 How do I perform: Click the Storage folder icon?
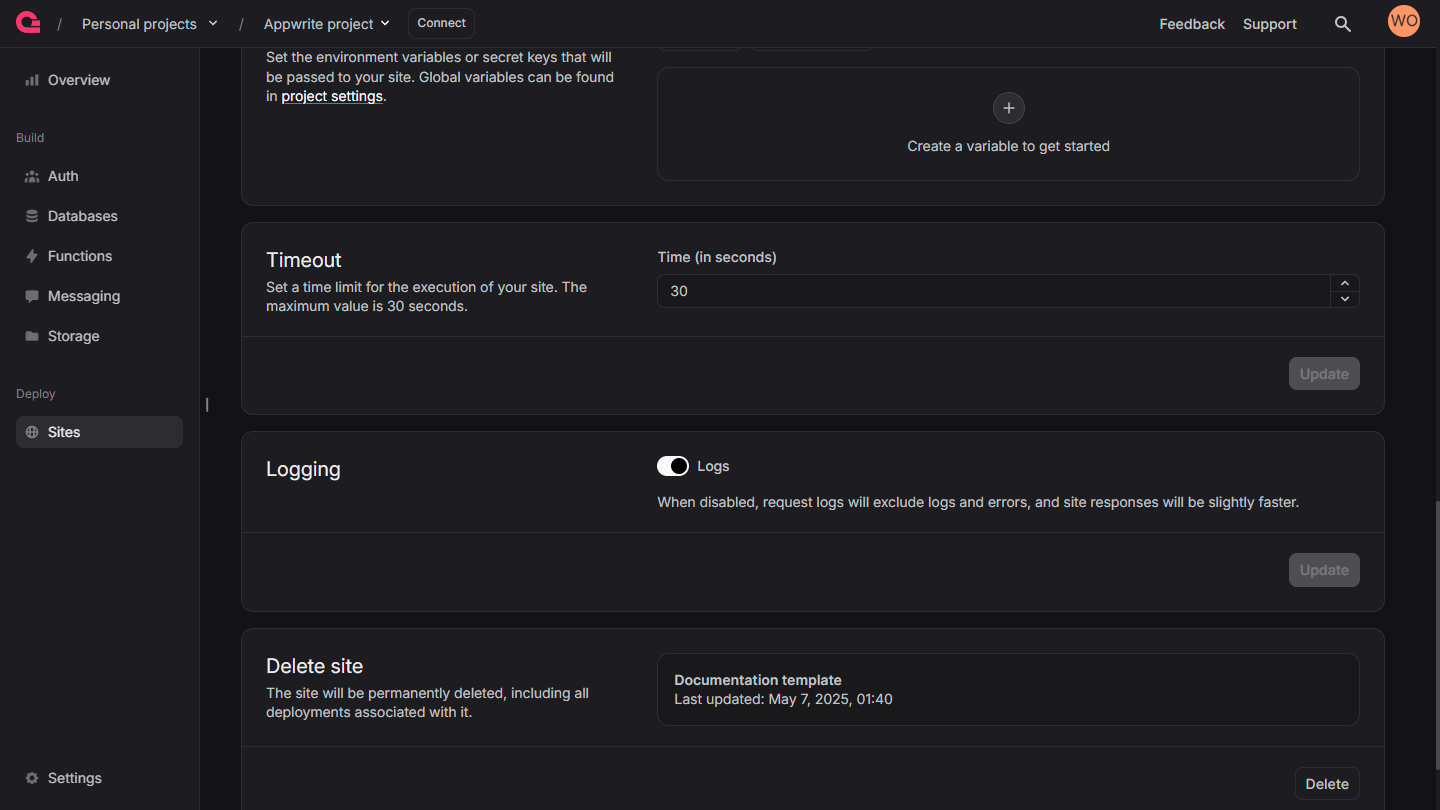[32, 336]
